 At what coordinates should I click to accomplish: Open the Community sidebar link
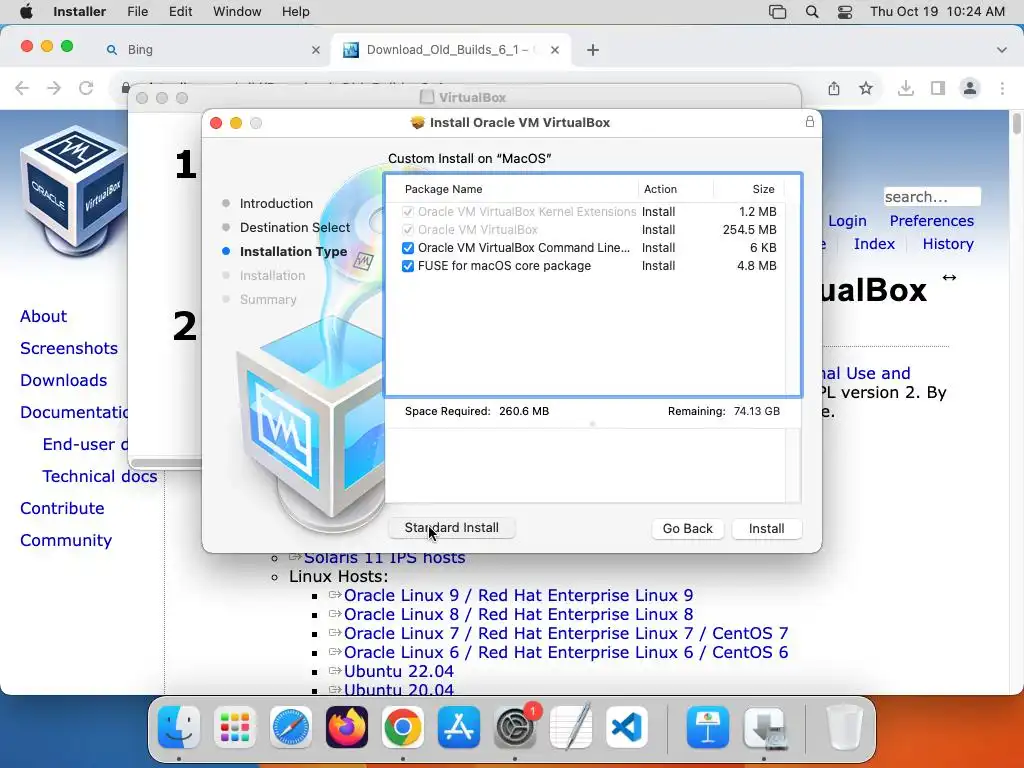coord(66,540)
